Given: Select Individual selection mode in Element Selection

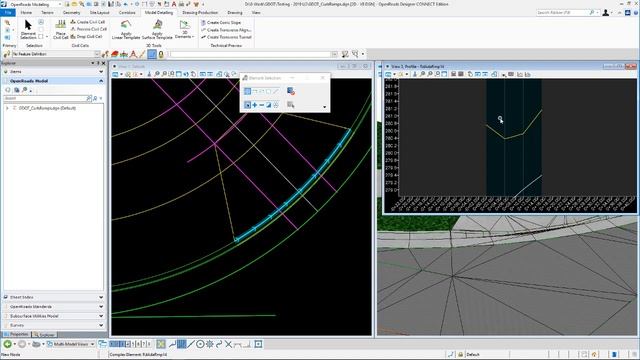Looking at the screenshot, I should [247, 91].
